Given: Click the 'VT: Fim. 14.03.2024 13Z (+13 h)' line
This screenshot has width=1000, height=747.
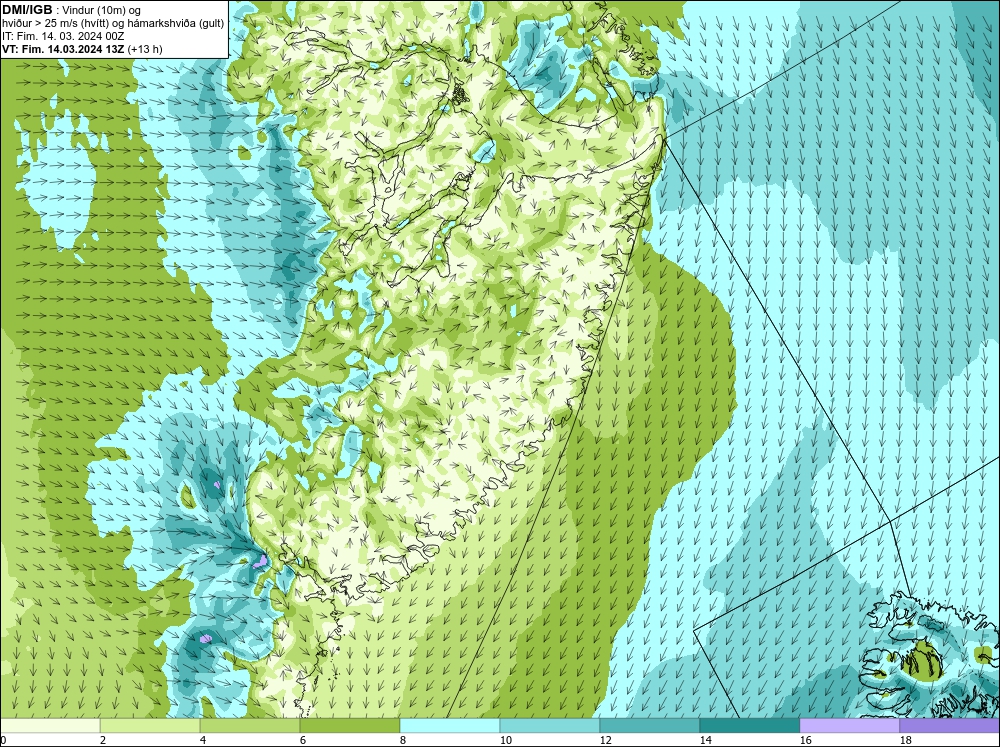Looking at the screenshot, I should (x=82, y=49).
